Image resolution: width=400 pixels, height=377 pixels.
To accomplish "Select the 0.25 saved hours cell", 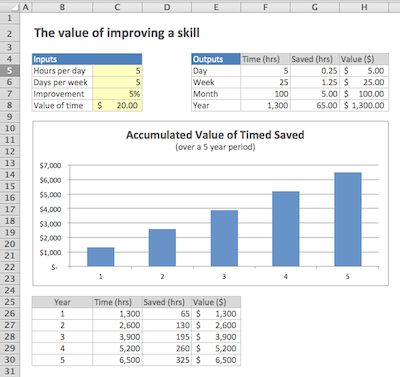I will (x=315, y=71).
